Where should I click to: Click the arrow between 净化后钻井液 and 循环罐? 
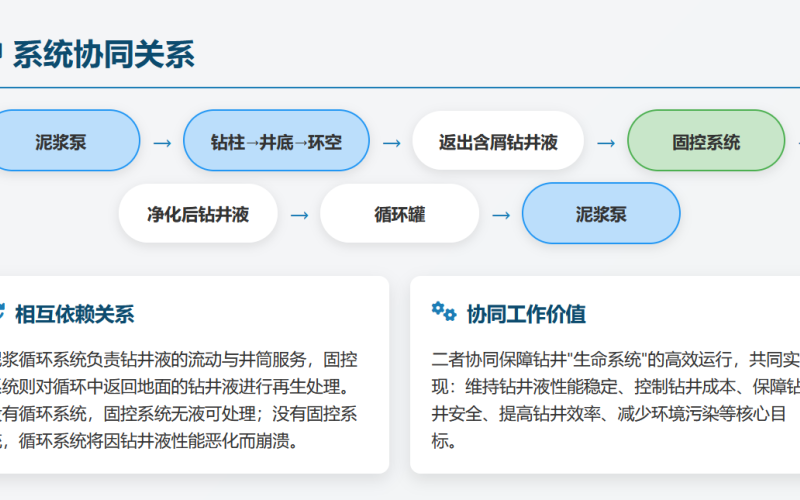click(299, 215)
